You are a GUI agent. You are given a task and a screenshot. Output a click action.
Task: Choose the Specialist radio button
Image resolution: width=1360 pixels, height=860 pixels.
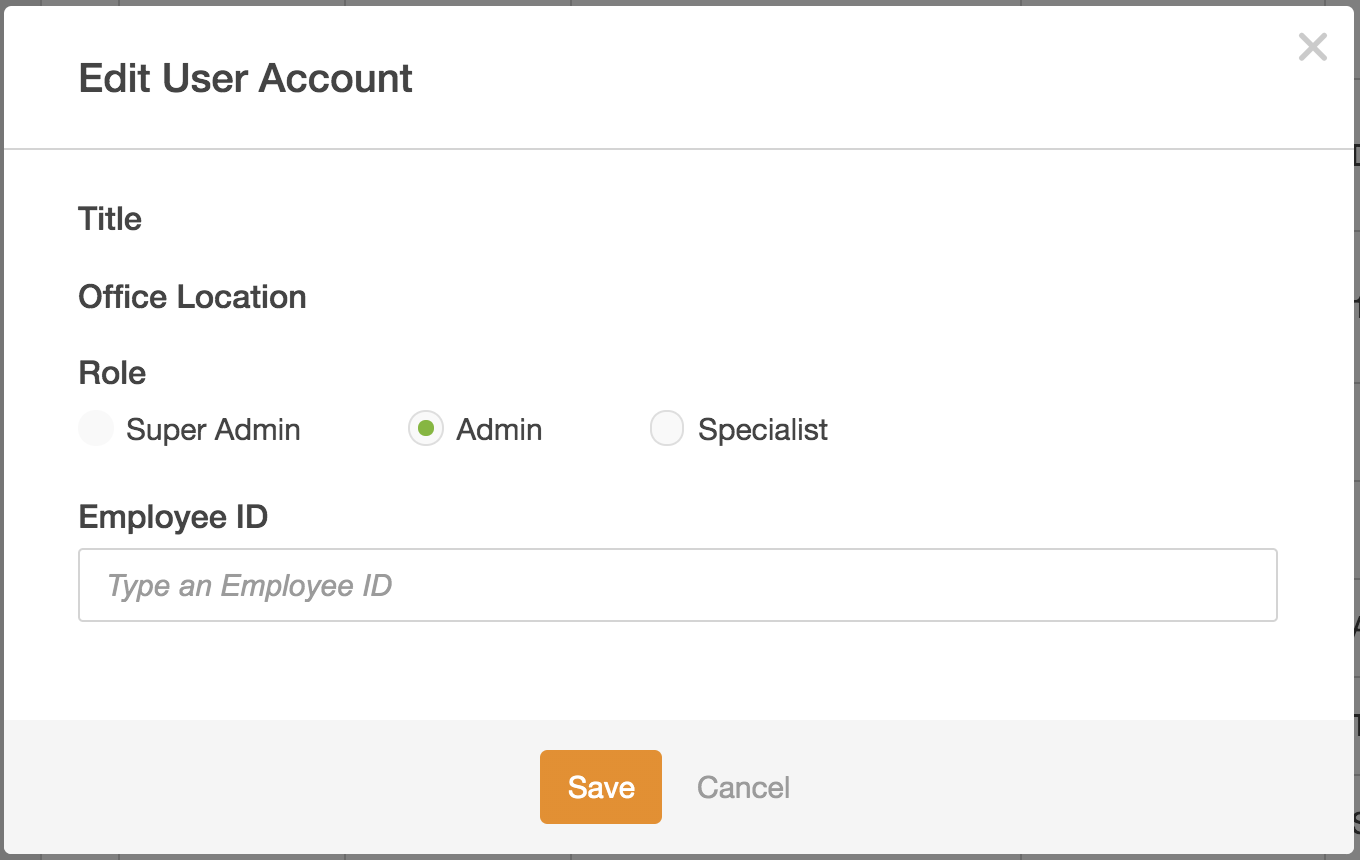point(667,429)
